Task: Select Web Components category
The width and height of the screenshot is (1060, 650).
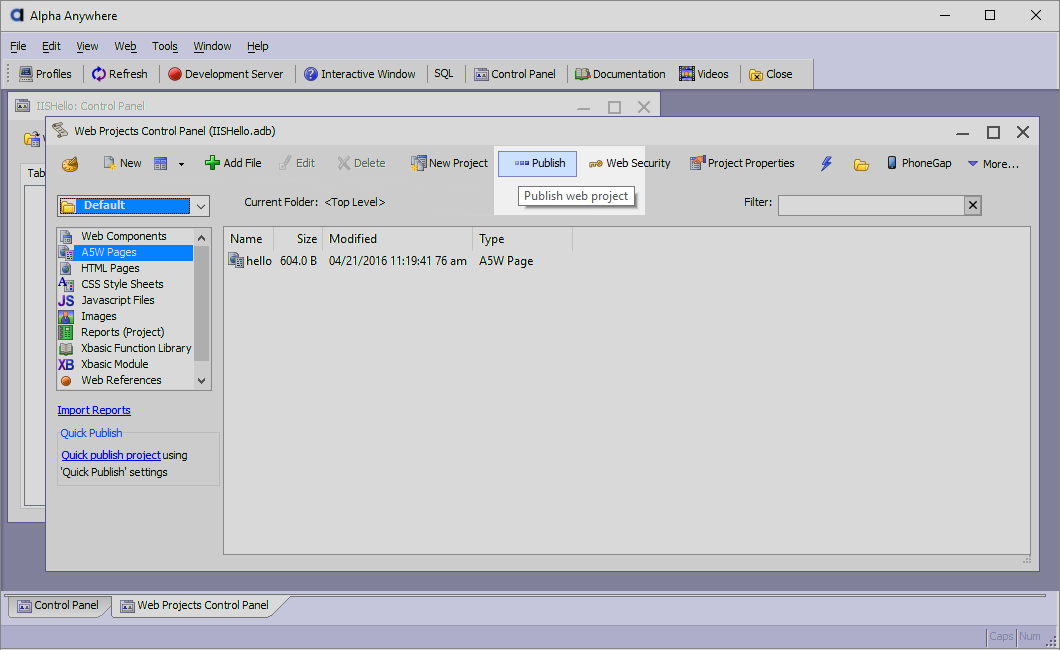Action: [126, 236]
